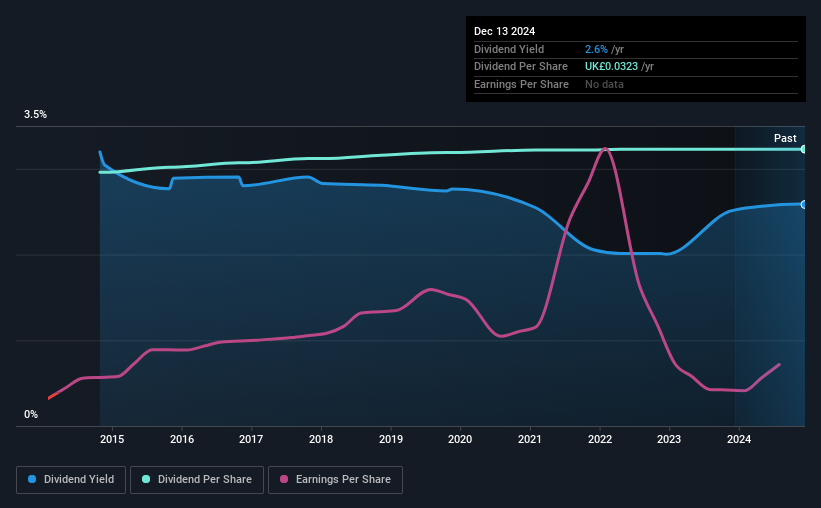Click the 2015 label on the x-axis

pyautogui.click(x=112, y=439)
